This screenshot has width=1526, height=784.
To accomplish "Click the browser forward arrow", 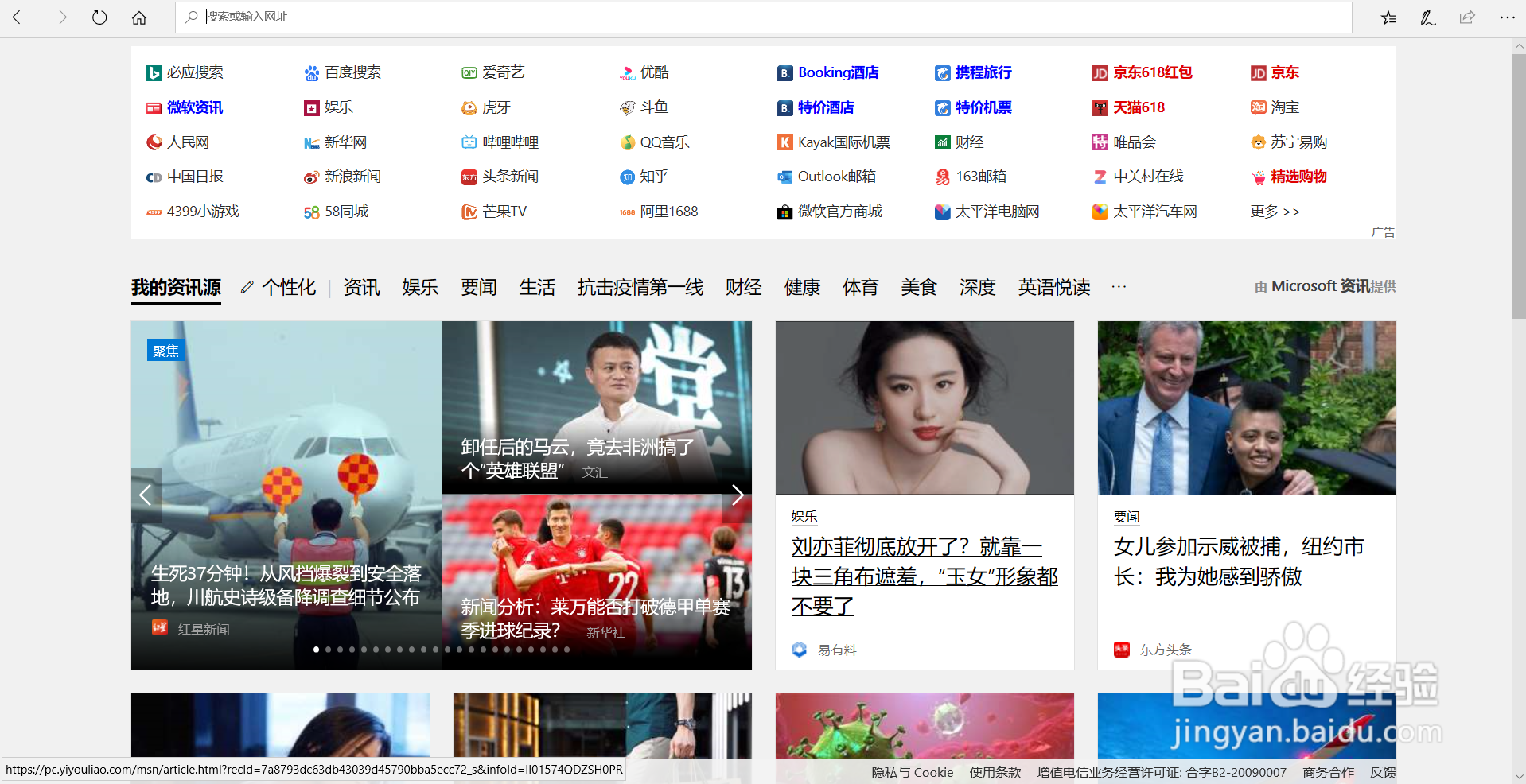I will pyautogui.click(x=60, y=17).
